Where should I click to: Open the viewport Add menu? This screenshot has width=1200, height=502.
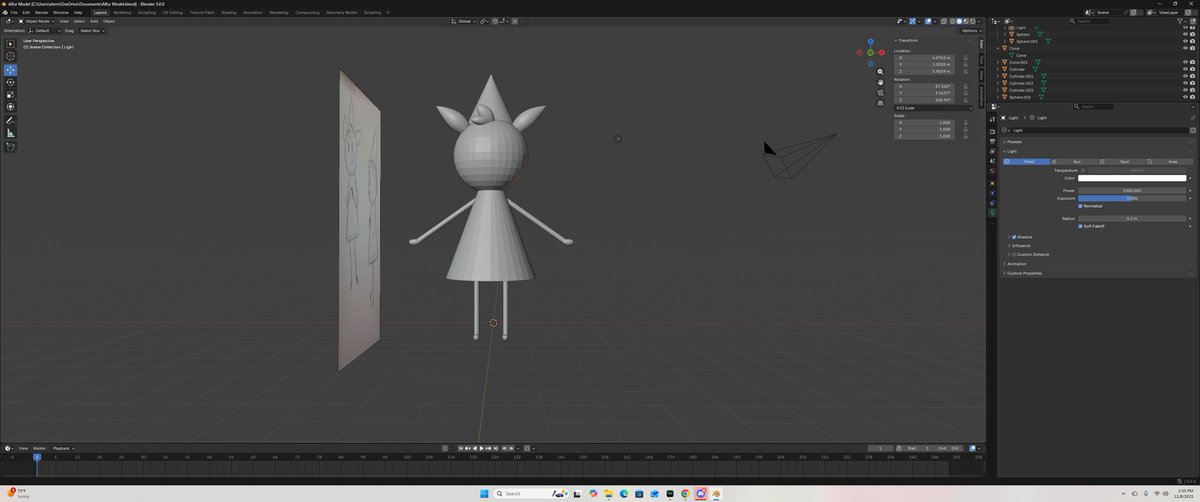click(x=94, y=20)
